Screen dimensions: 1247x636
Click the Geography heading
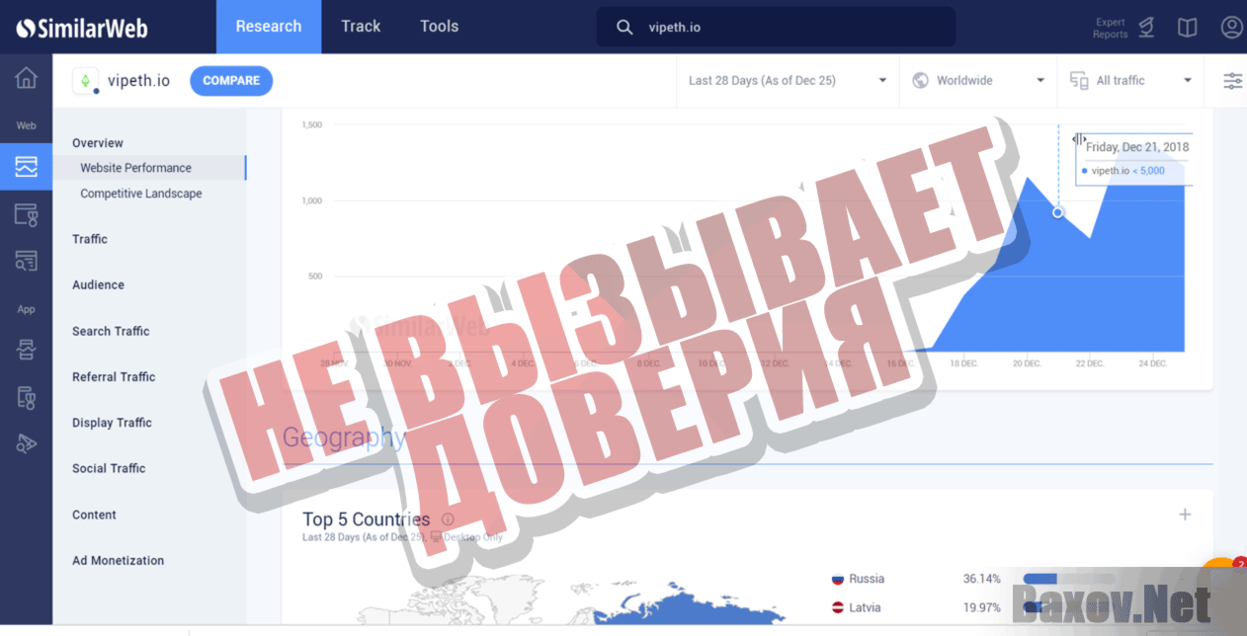[x=344, y=437]
